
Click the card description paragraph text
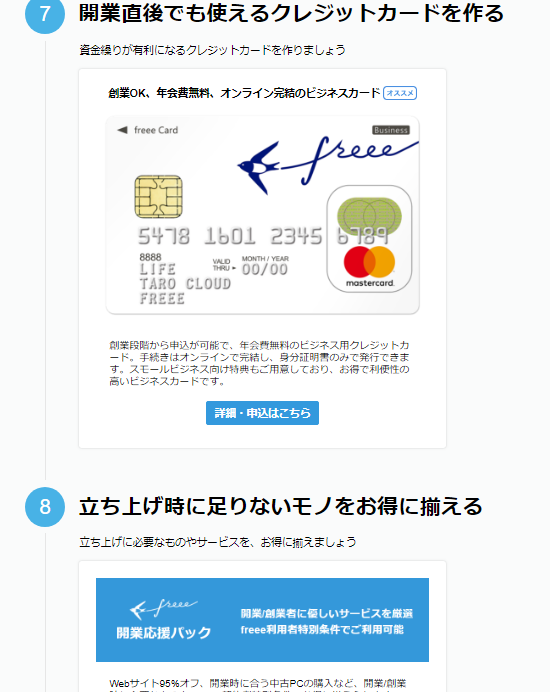click(x=260, y=363)
